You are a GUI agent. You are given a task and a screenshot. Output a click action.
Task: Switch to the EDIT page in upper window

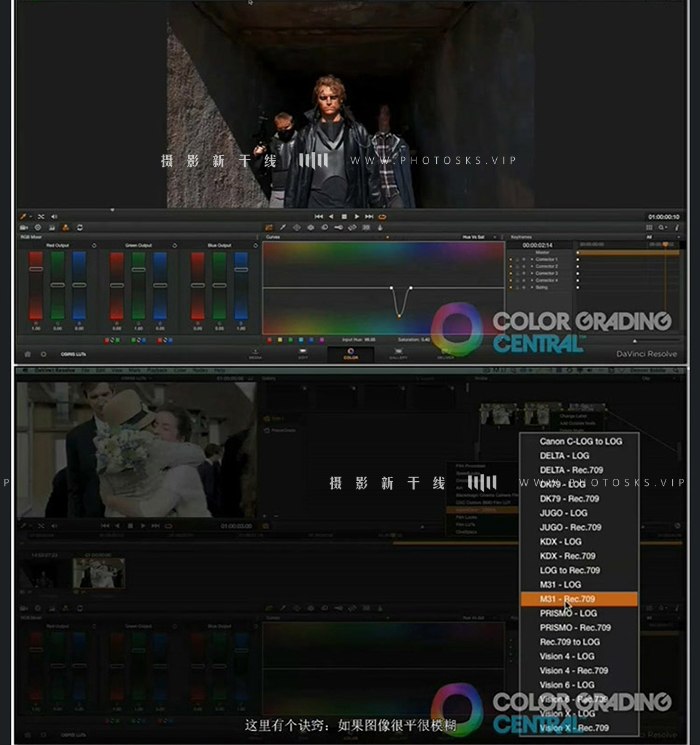[x=303, y=354]
